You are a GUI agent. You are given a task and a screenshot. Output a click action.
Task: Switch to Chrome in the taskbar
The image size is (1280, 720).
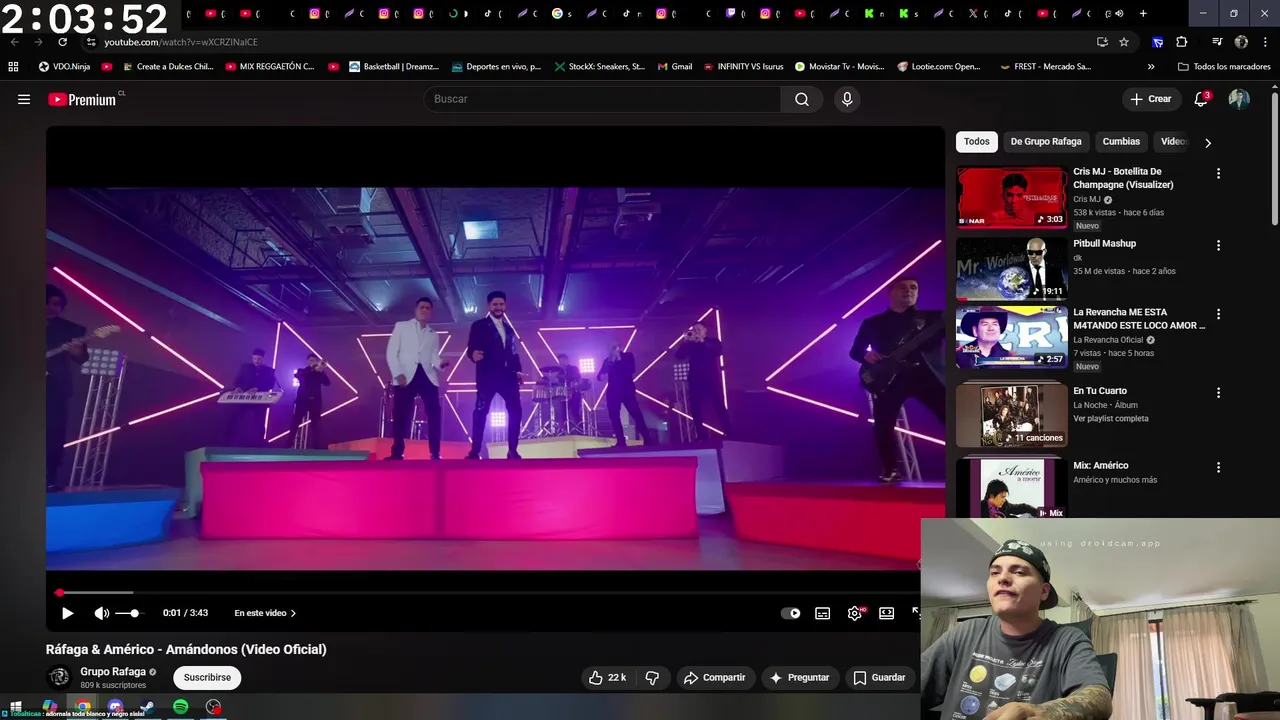[x=83, y=707]
